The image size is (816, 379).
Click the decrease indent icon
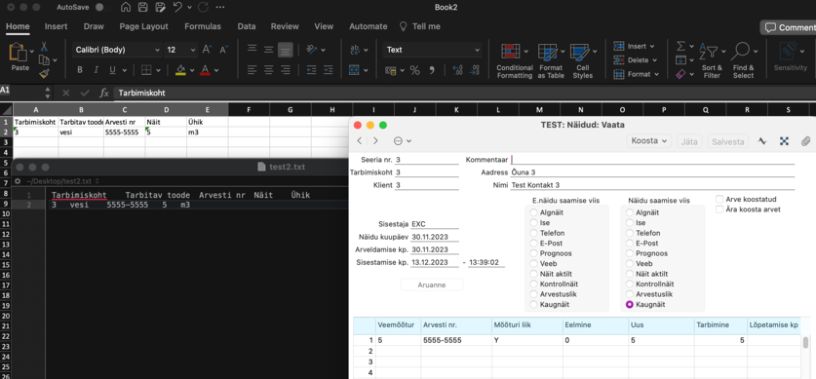pyautogui.click(x=312, y=69)
